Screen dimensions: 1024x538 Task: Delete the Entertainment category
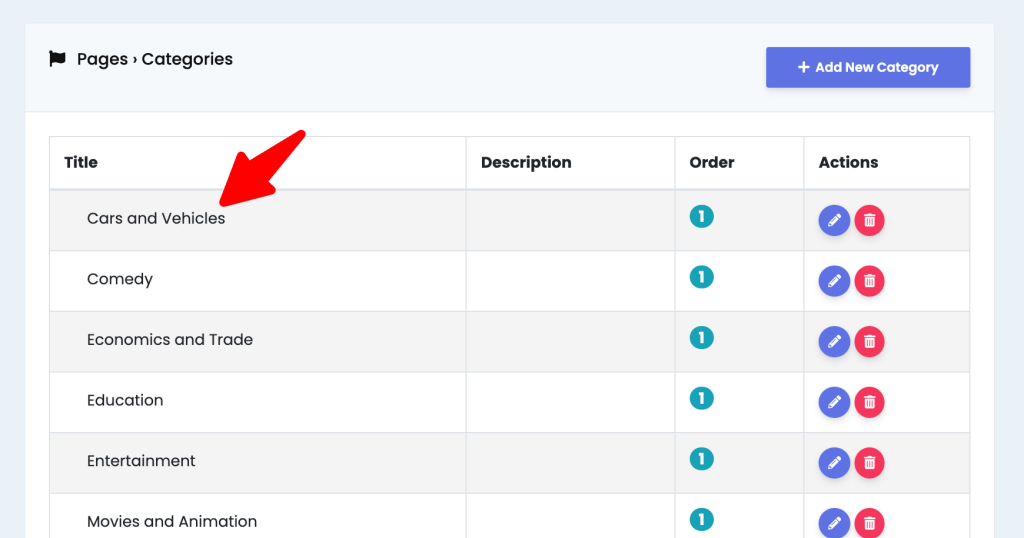click(869, 463)
